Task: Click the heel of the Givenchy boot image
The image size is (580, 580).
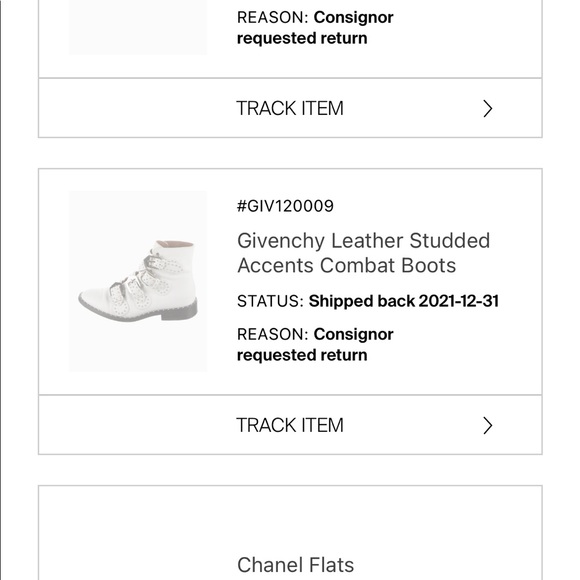Action: tap(181, 310)
